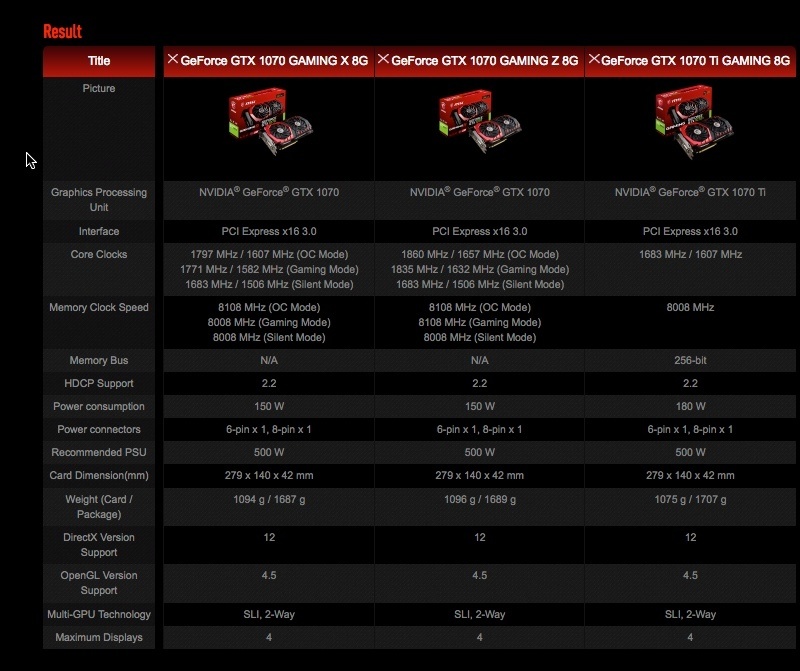Select the DirectX Version Support row label
The width and height of the screenshot is (800, 671).
99,544
